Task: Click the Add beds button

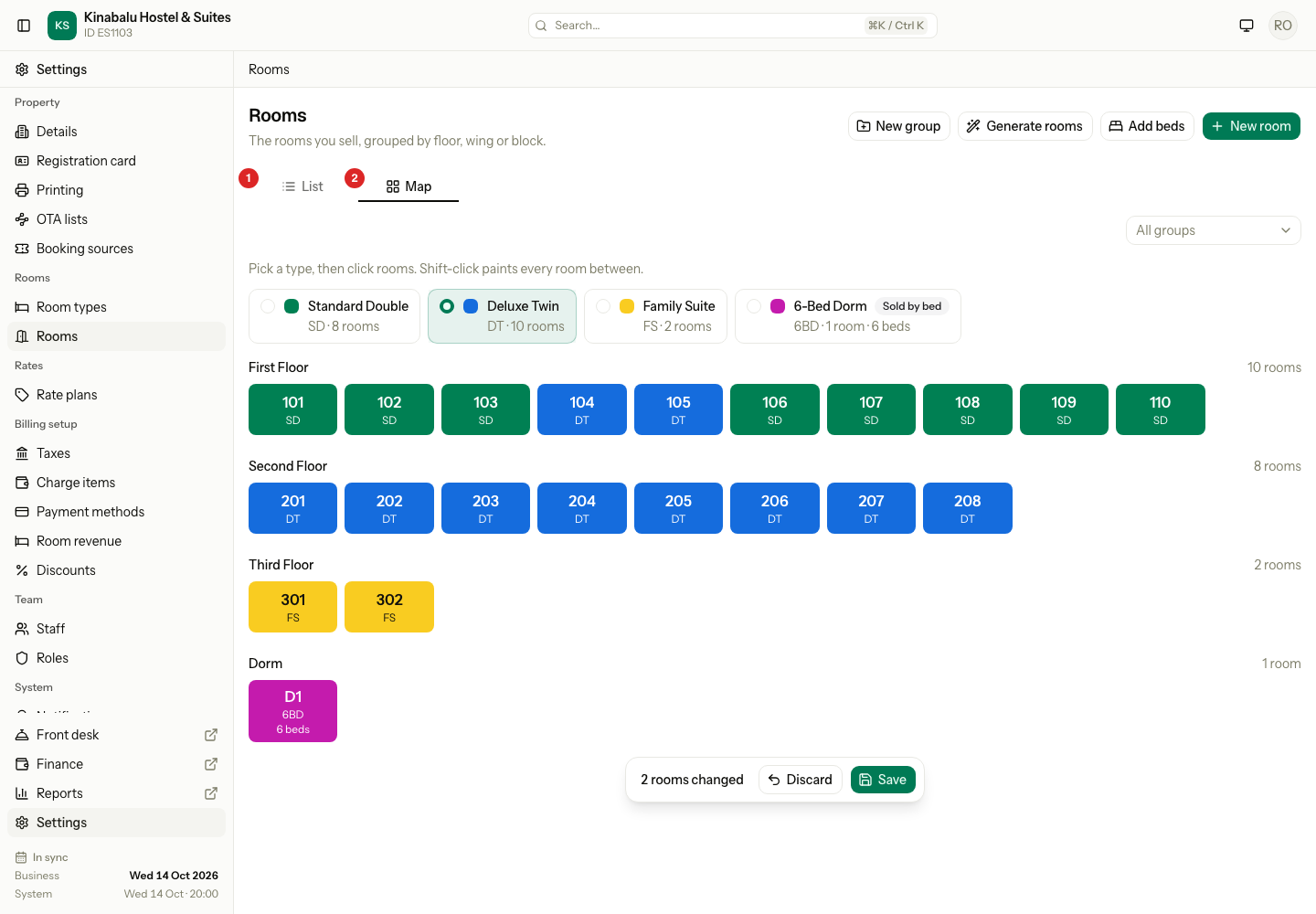Action: point(1147,126)
